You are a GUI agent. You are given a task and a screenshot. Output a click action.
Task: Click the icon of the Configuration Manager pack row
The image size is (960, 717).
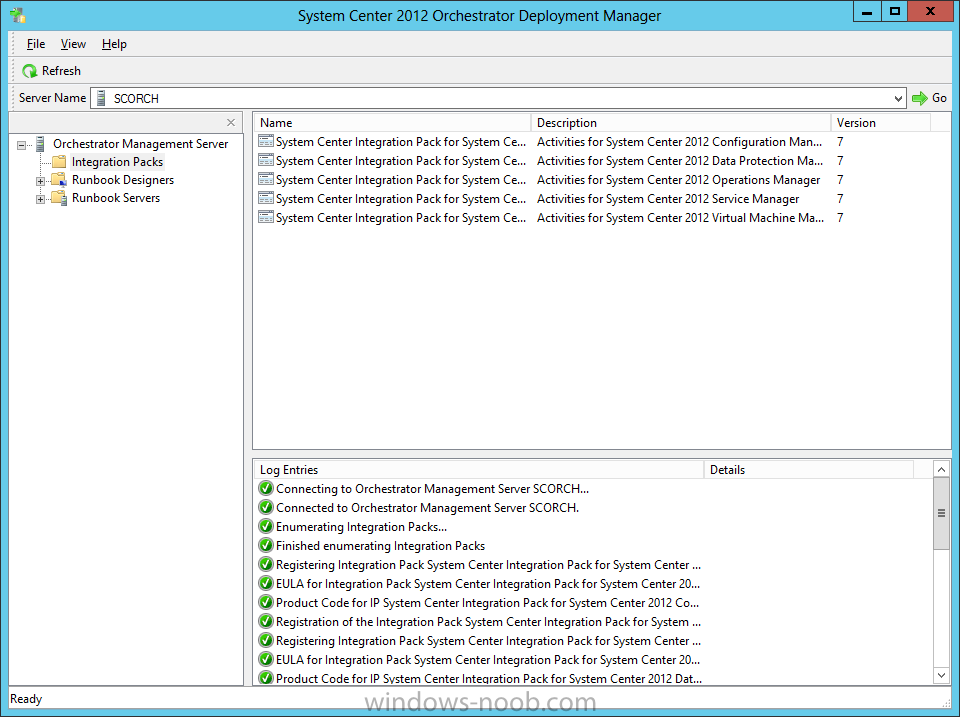point(266,141)
